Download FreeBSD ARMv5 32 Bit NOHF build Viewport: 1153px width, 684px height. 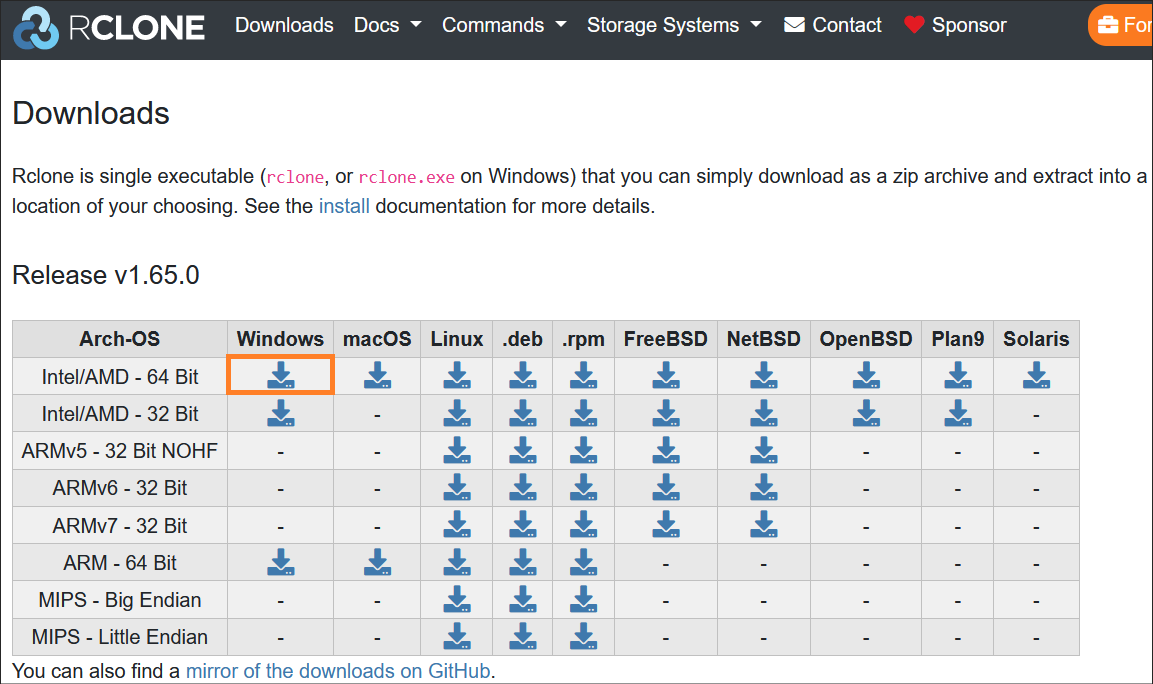pos(665,450)
